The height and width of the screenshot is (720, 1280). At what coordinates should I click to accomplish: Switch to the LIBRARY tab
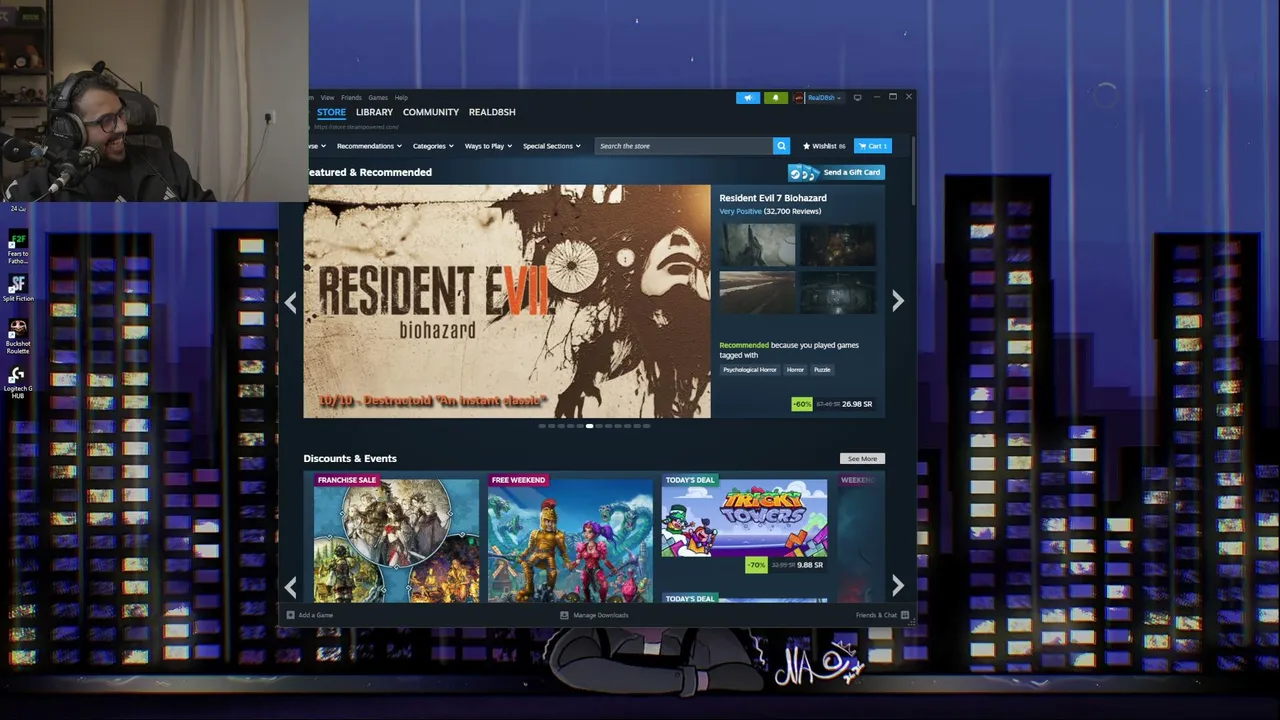[374, 112]
